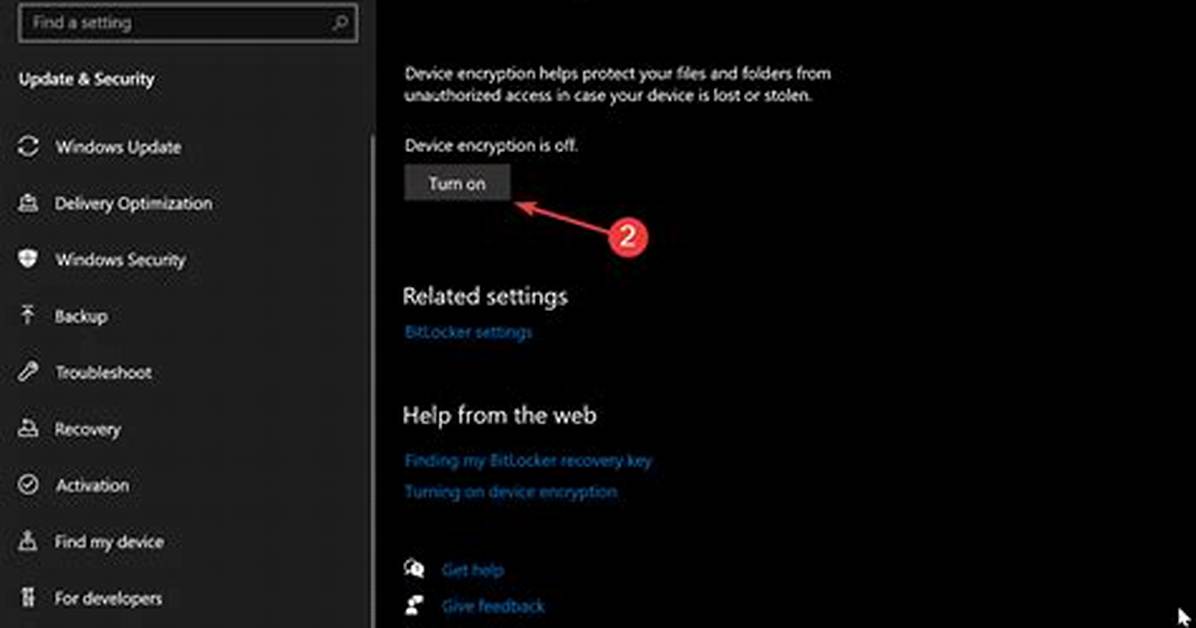
Task: Click the Windows Security shield icon
Action: (x=28, y=259)
